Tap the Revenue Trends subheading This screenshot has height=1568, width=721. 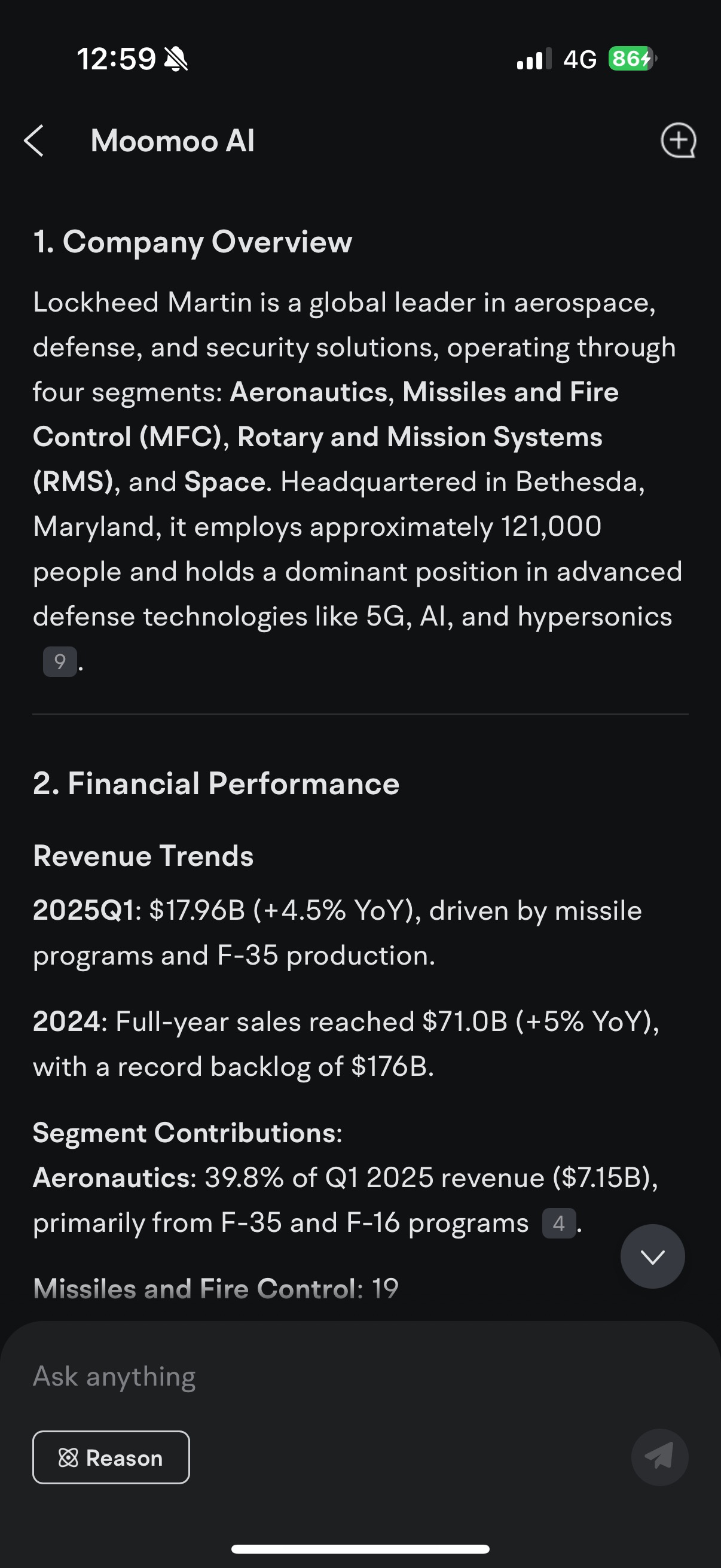143,856
